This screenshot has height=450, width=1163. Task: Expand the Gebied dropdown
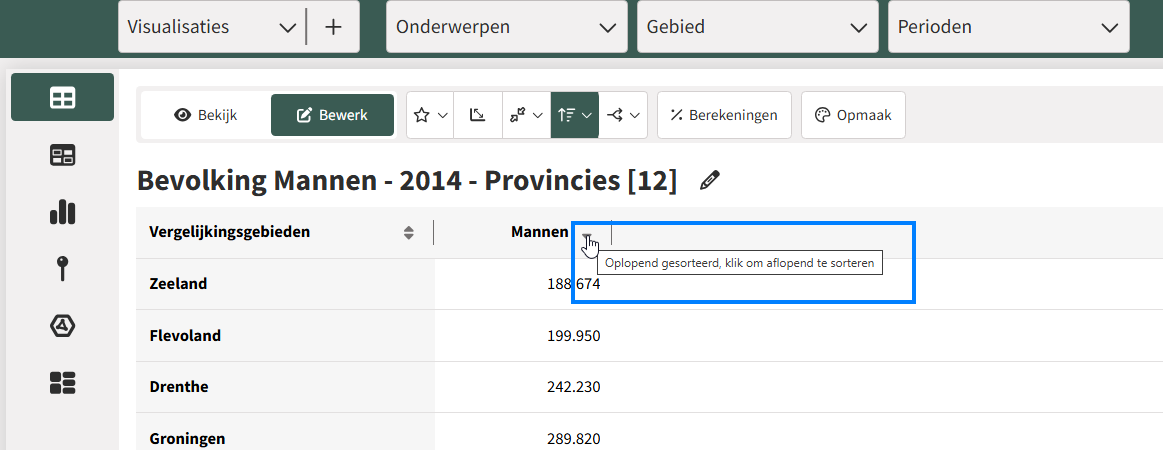coord(757,27)
